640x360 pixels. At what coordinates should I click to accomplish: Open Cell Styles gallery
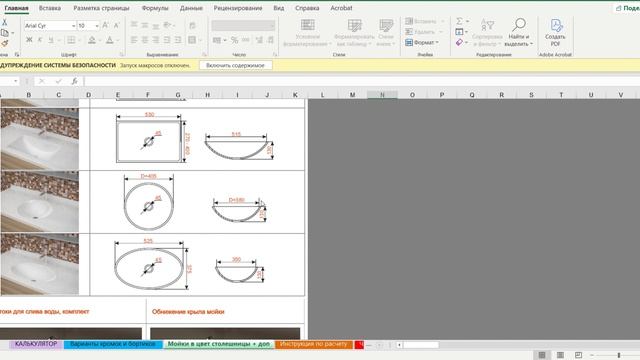386,33
